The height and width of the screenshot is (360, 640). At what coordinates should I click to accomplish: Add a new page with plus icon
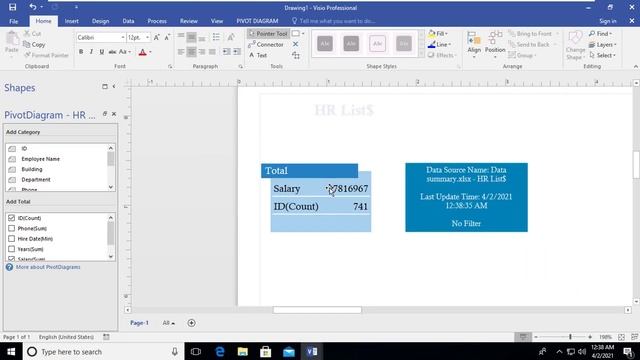pyautogui.click(x=191, y=323)
